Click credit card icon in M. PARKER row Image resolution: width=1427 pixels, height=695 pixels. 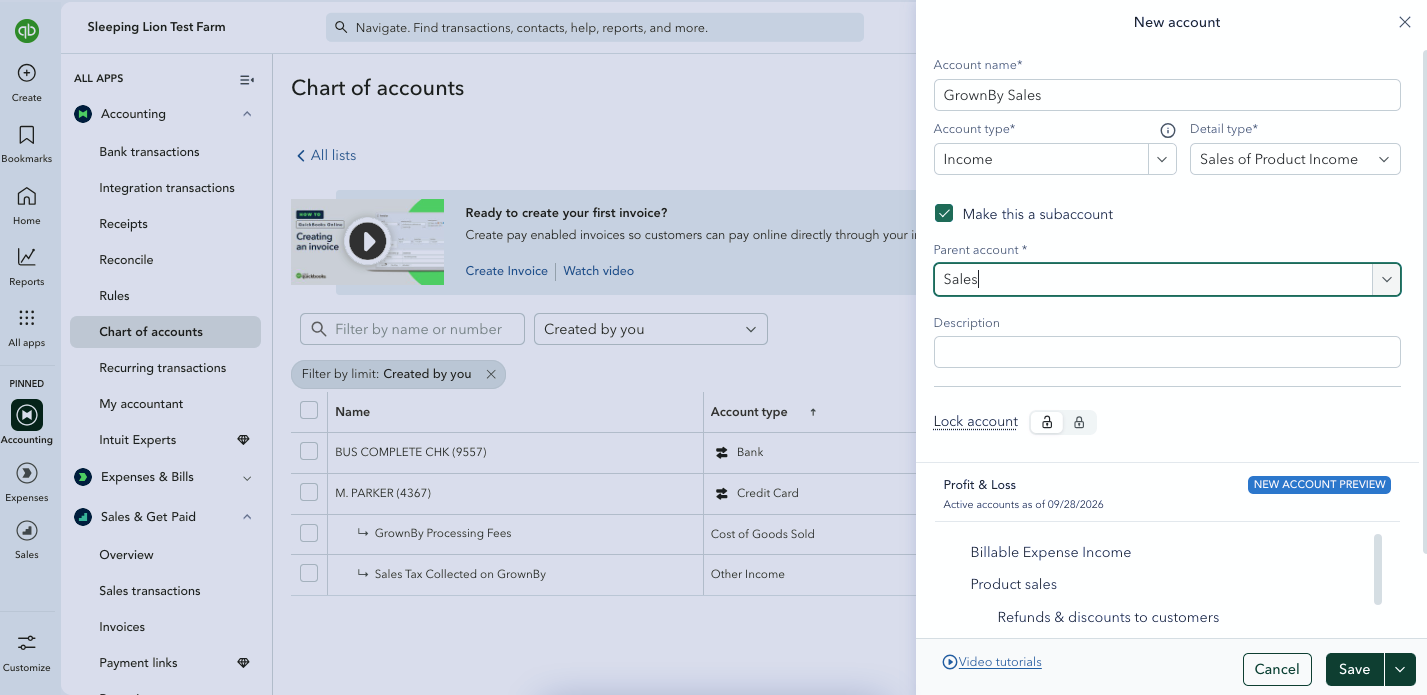coord(722,493)
